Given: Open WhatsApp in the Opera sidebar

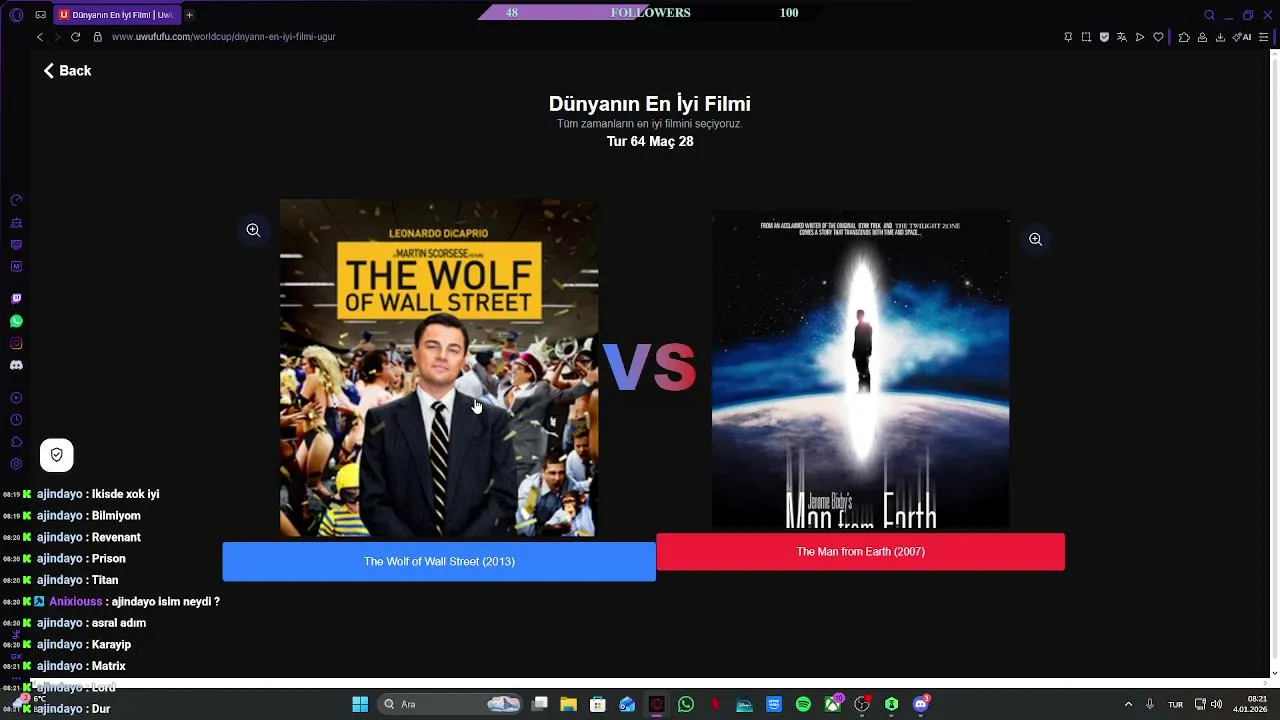Looking at the screenshot, I should [16, 321].
